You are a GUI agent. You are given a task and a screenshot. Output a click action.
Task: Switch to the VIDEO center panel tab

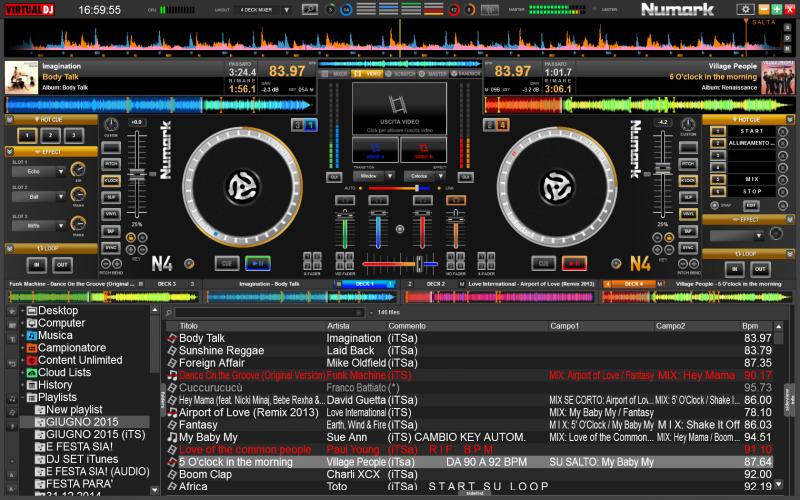point(368,74)
